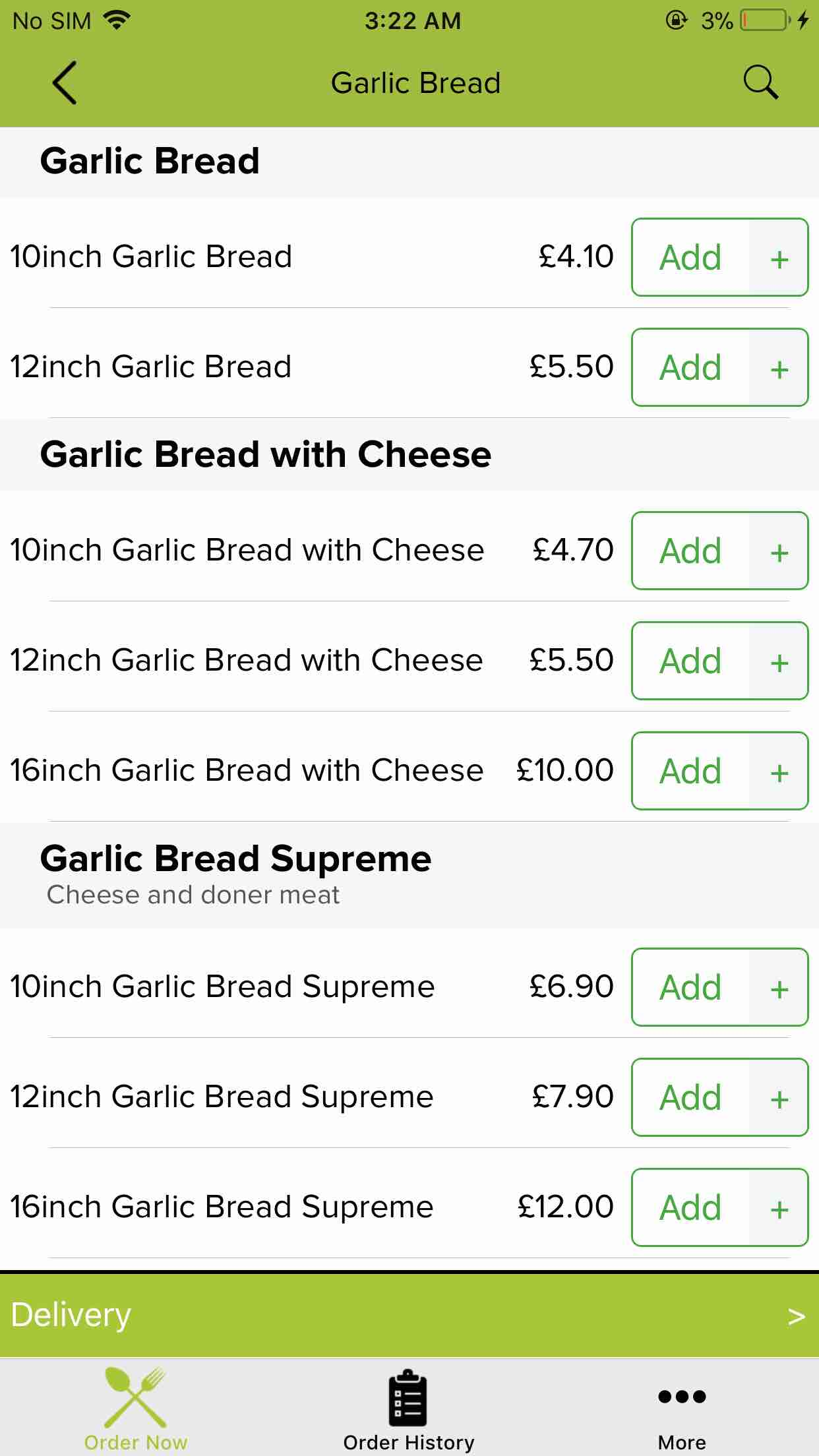Screen dimensions: 819x1456
Task: Select the 12inch Garlic Bread Supreme item name
Action: [222, 1097]
